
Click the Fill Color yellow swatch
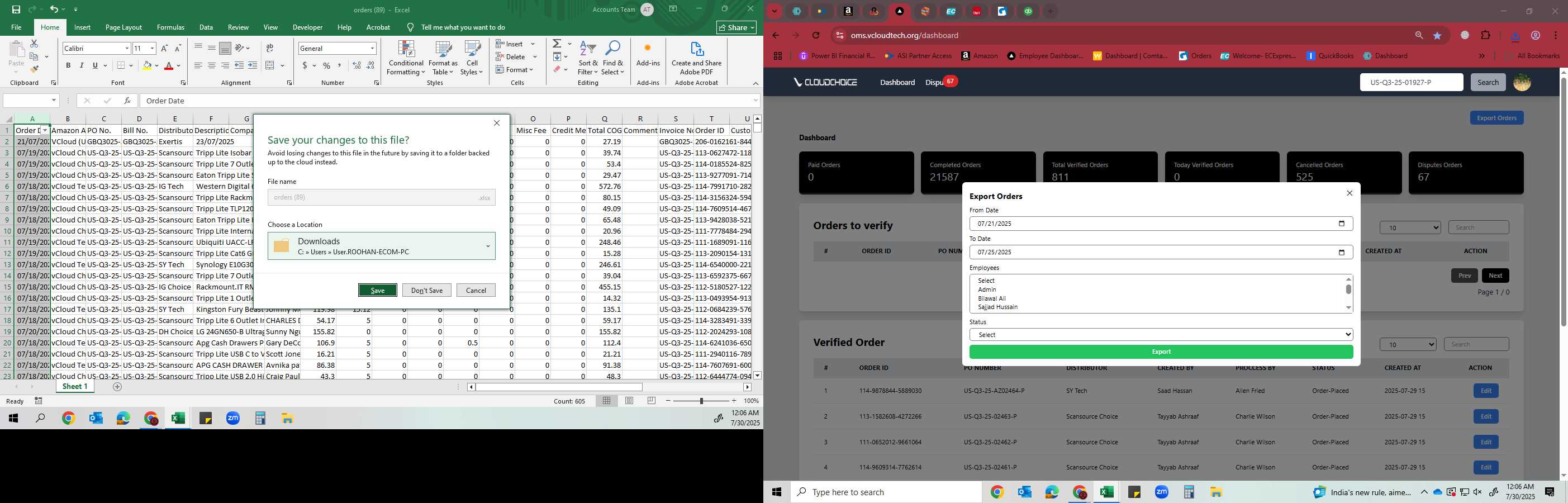pos(147,65)
